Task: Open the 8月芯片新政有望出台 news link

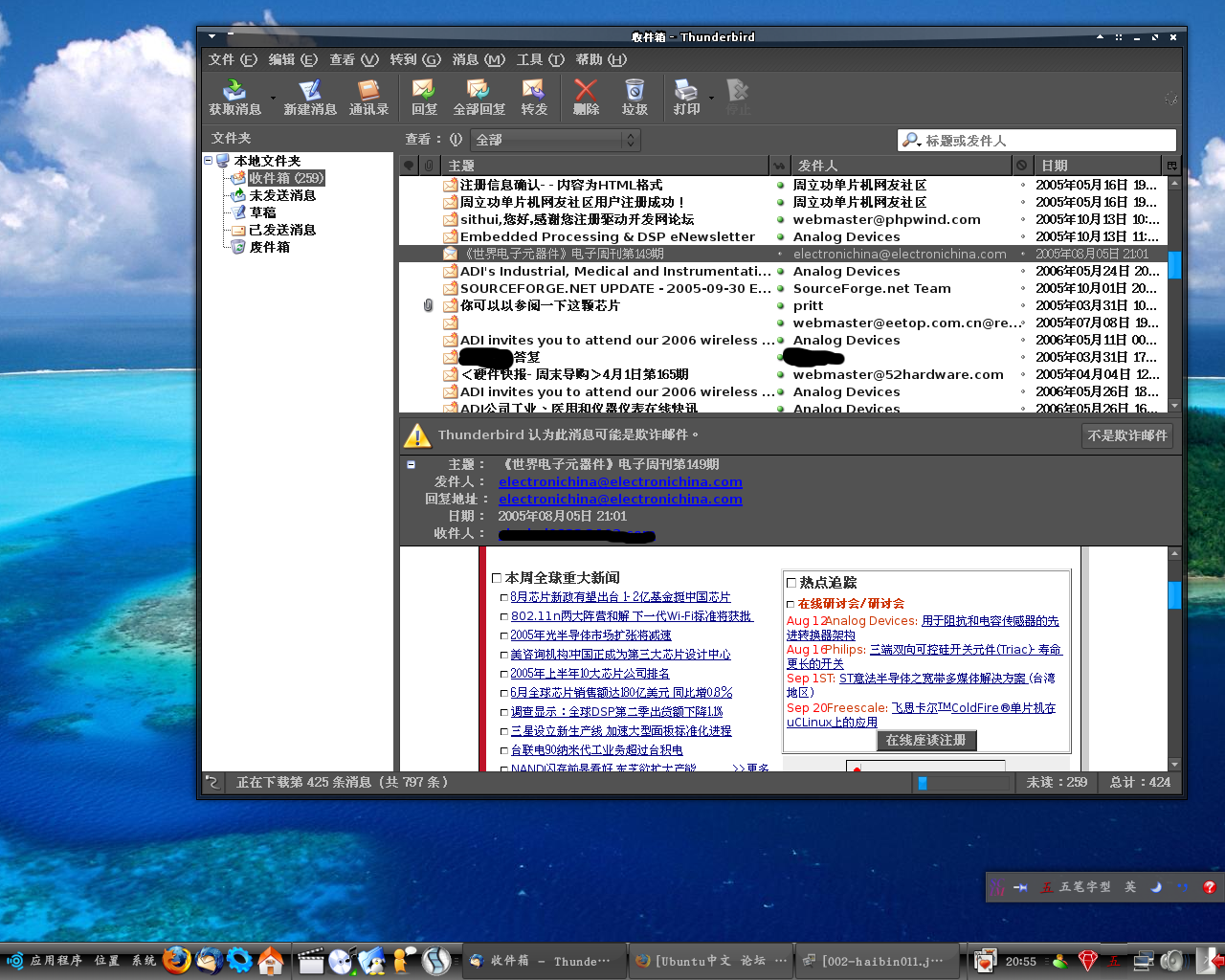Action: click(620, 596)
